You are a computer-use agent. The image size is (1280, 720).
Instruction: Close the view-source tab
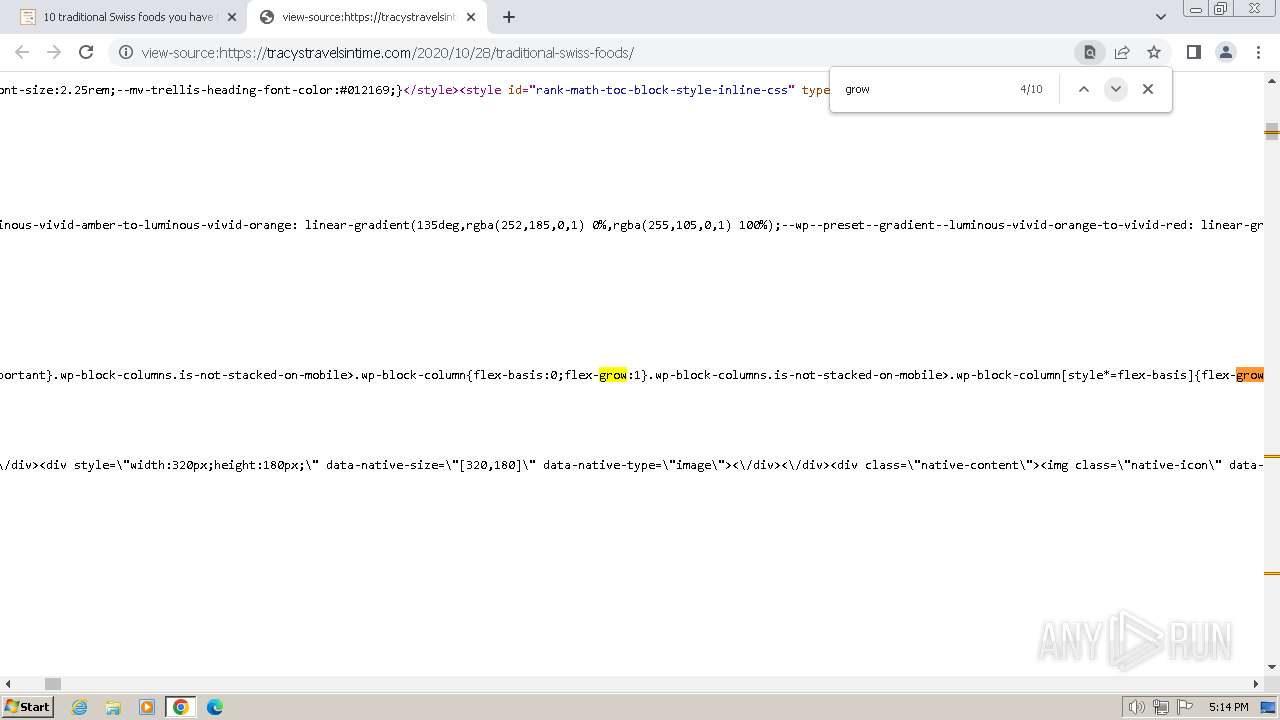pyautogui.click(x=471, y=17)
